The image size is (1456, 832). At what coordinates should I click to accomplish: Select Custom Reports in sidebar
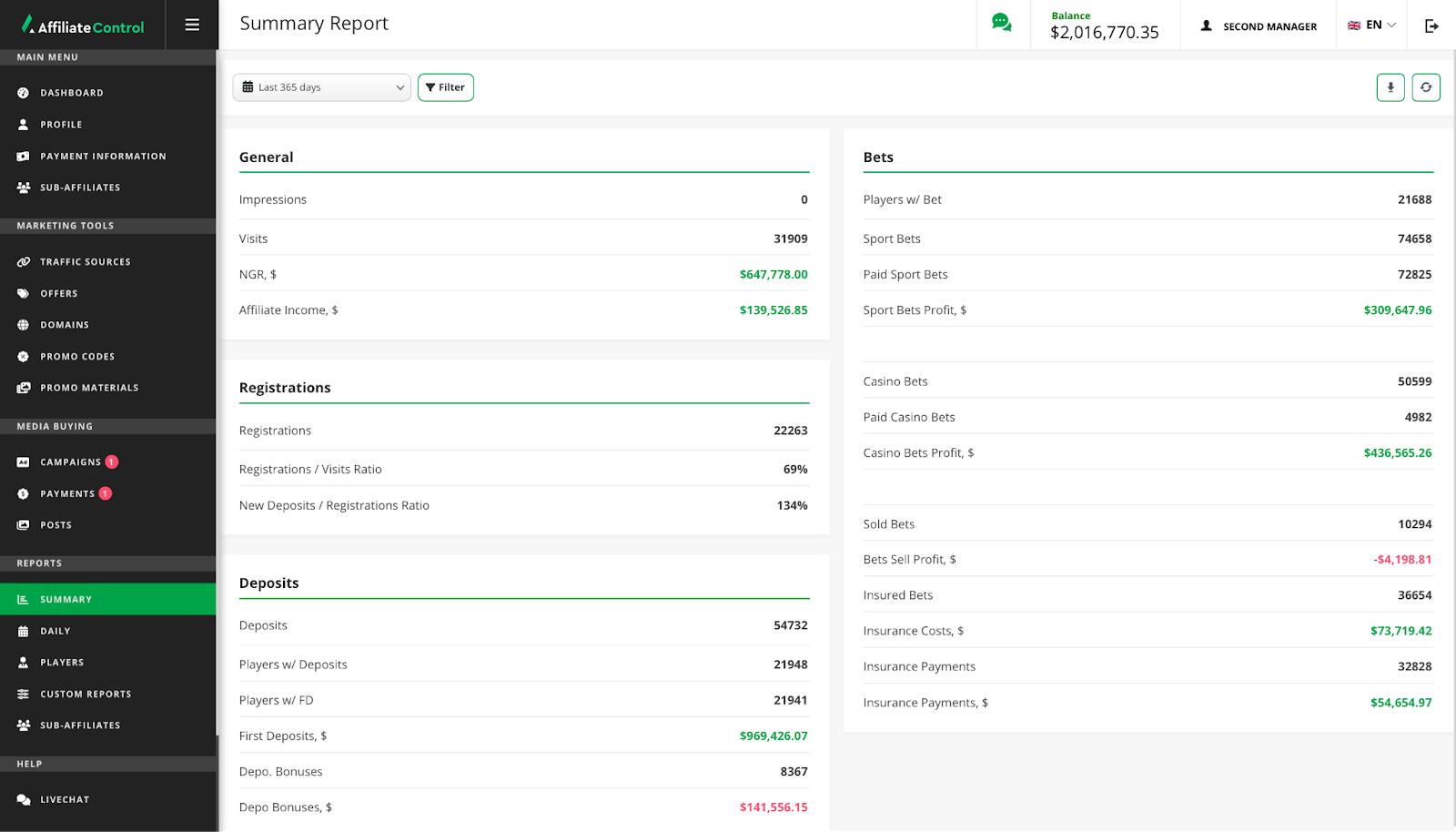click(x=86, y=695)
